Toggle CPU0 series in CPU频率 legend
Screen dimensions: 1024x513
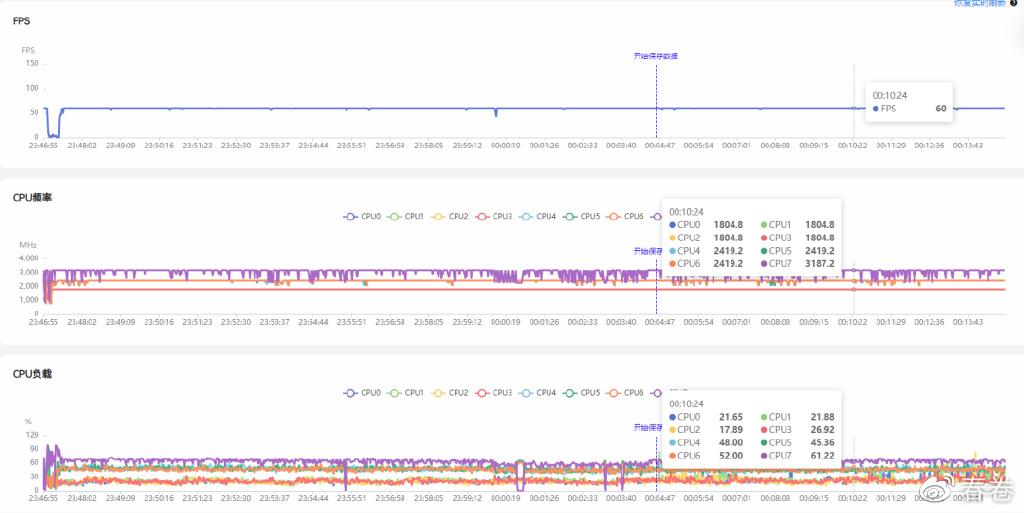[351, 216]
